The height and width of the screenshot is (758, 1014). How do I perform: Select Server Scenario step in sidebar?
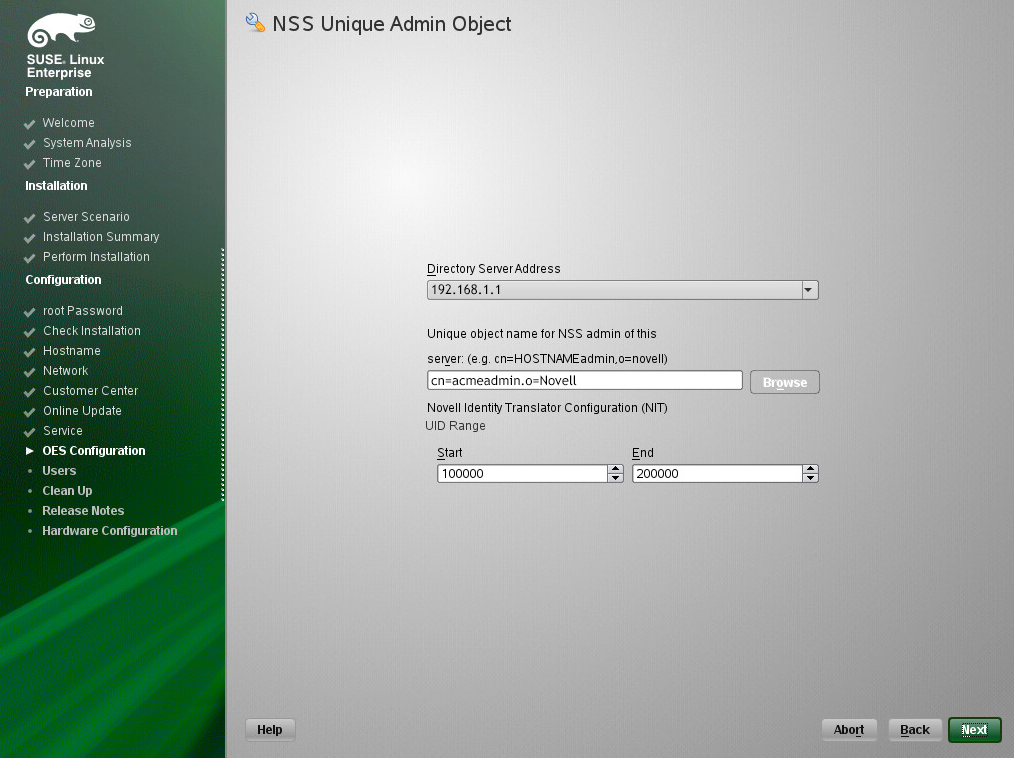(87, 217)
